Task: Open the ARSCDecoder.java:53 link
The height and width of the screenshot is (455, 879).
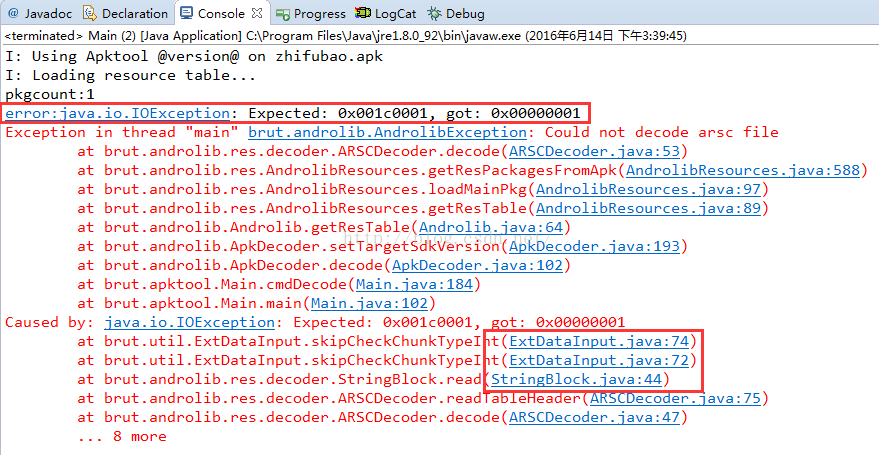Action: pyautogui.click(x=594, y=151)
